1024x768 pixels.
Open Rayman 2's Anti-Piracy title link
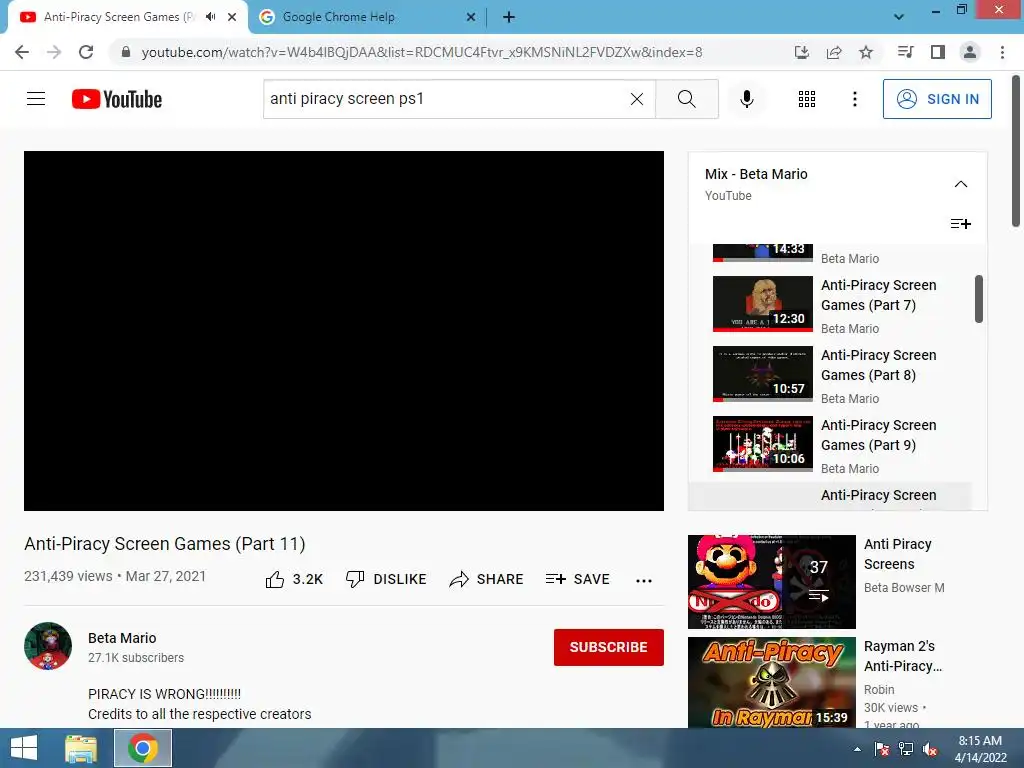pyautogui.click(x=903, y=656)
